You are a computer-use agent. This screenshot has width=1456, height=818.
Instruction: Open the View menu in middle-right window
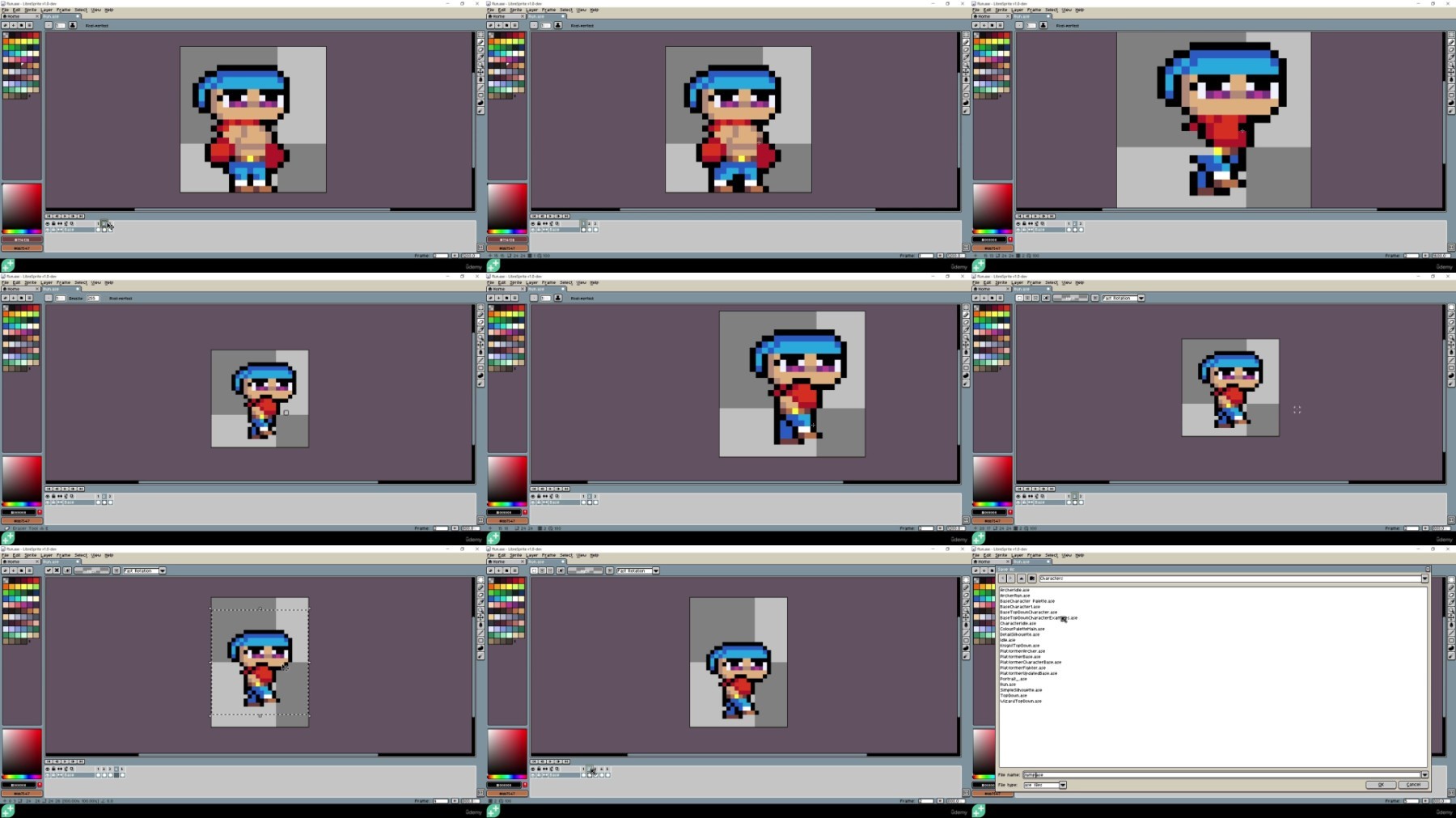tap(1067, 282)
